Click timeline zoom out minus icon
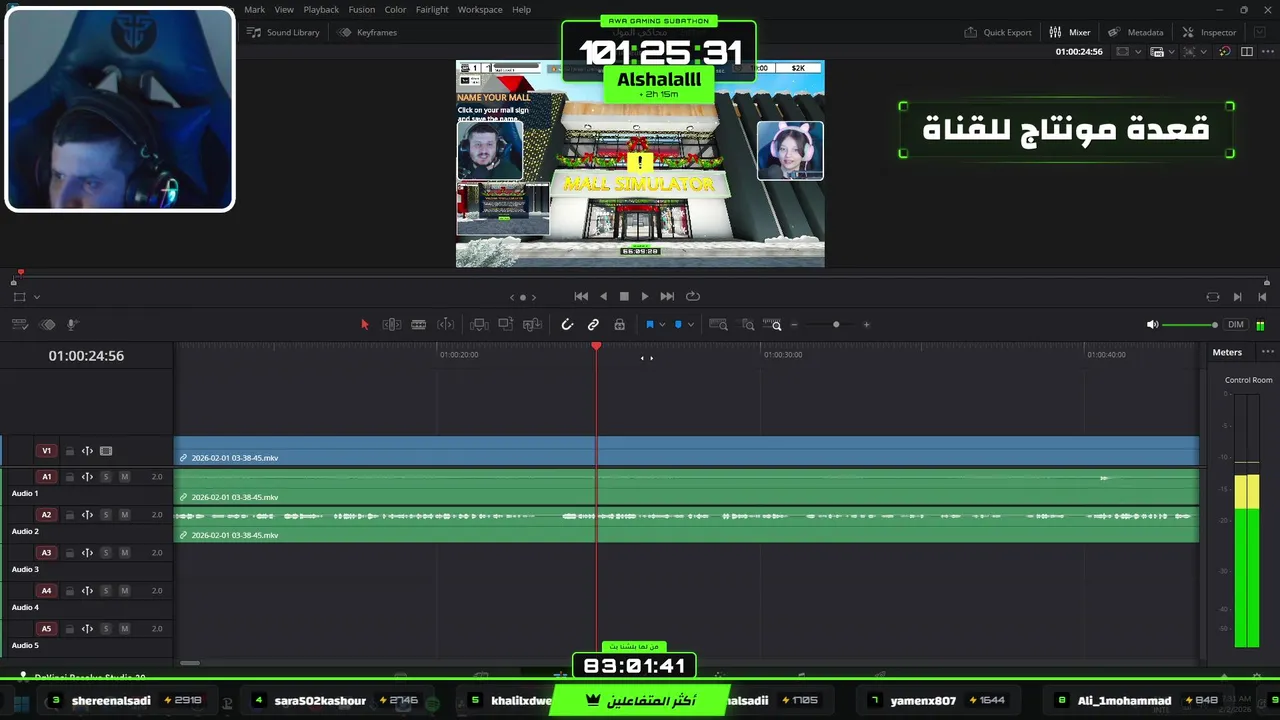The height and width of the screenshot is (720, 1280). click(x=795, y=325)
